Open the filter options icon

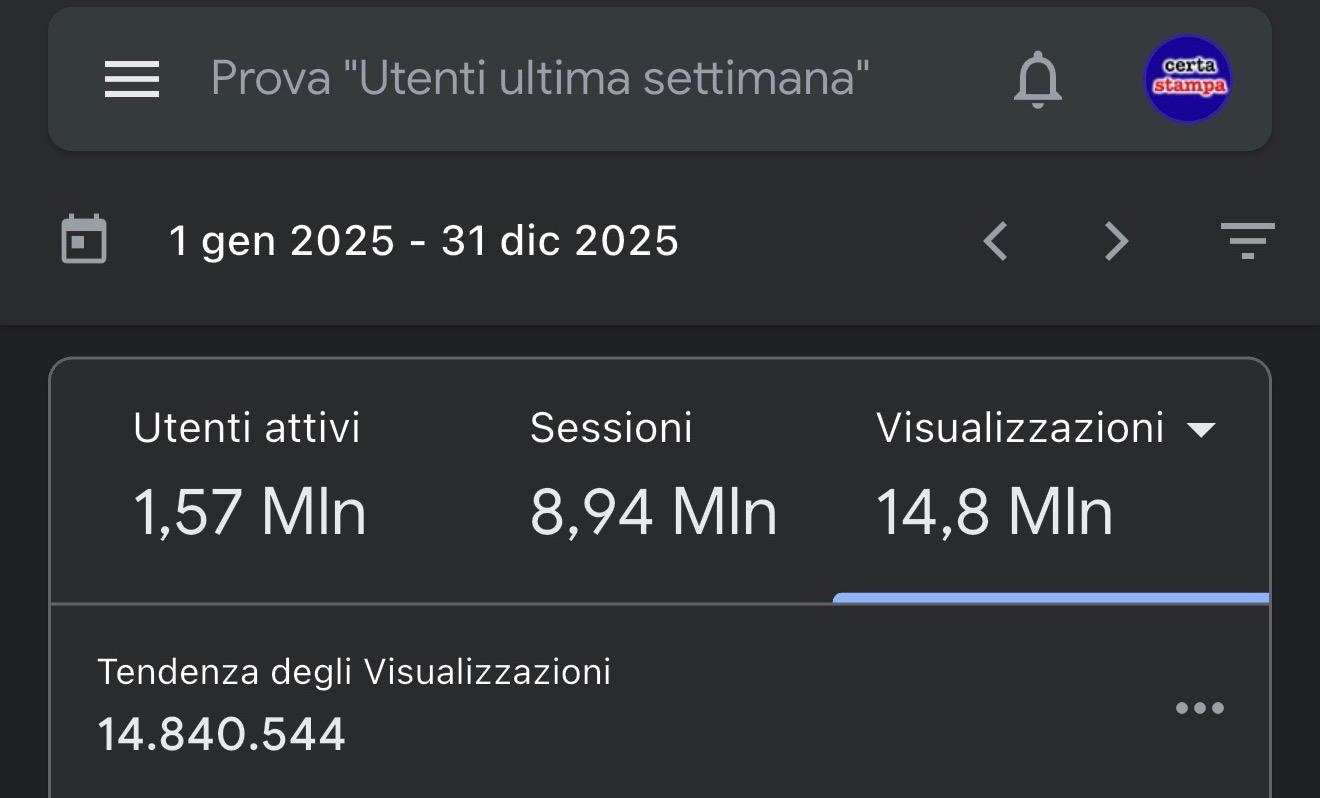pos(1247,241)
